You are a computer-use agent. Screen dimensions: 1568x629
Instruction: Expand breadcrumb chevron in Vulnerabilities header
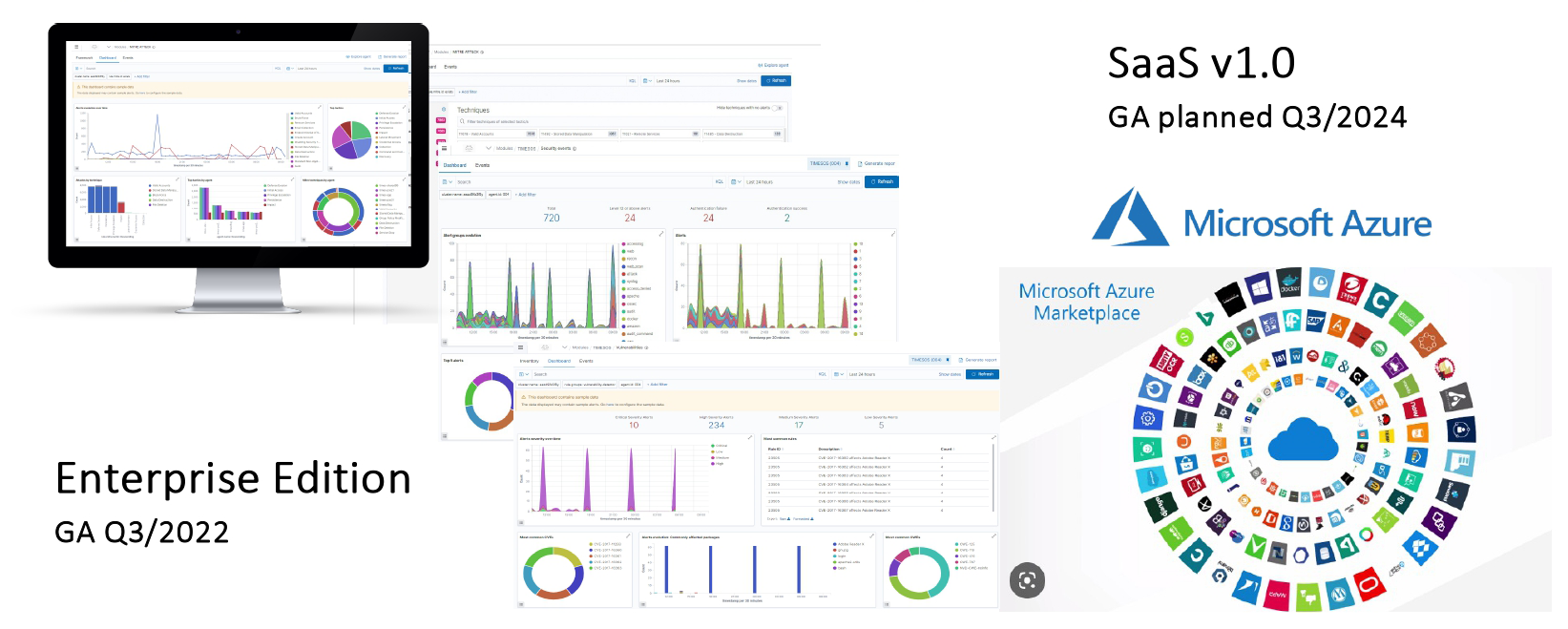coord(564,347)
